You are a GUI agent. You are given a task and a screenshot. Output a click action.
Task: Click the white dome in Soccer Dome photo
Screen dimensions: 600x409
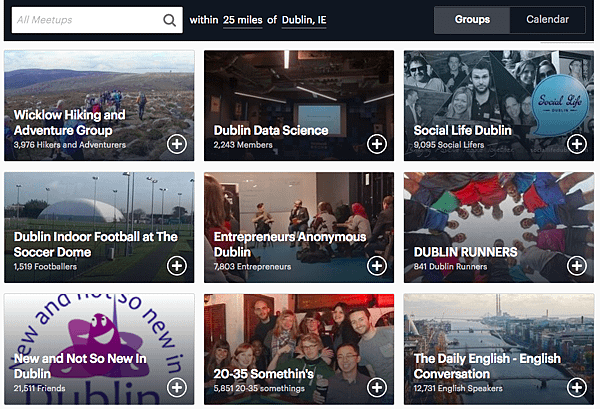[x=82, y=210]
